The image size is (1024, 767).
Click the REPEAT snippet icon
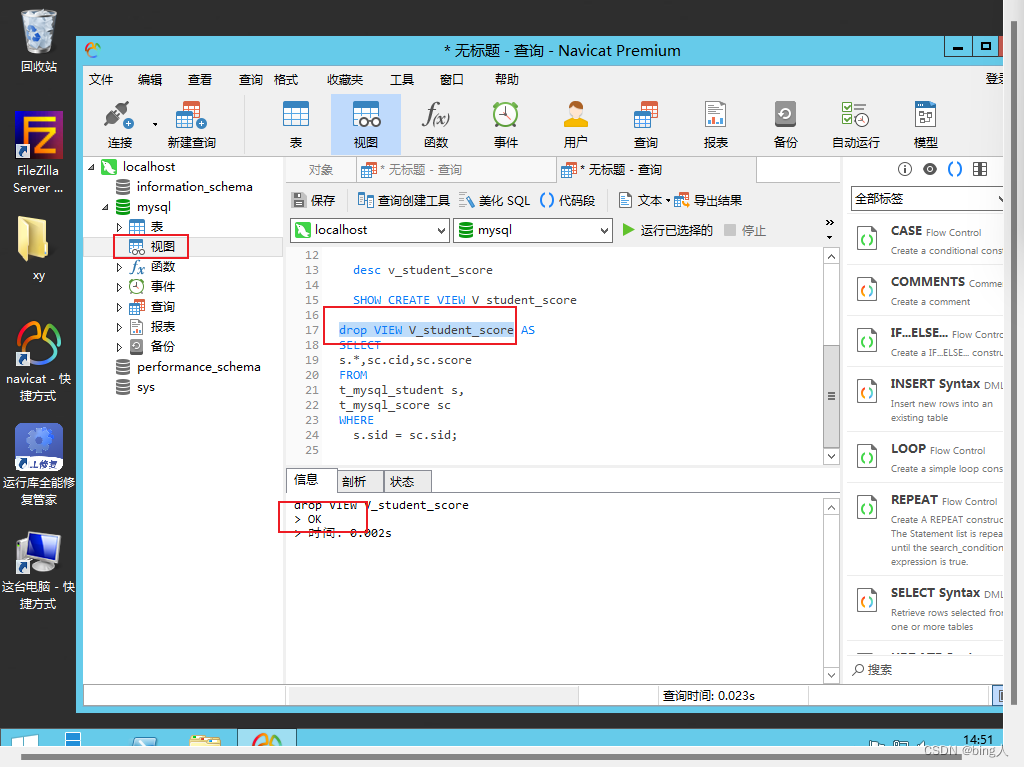pyautogui.click(x=867, y=508)
